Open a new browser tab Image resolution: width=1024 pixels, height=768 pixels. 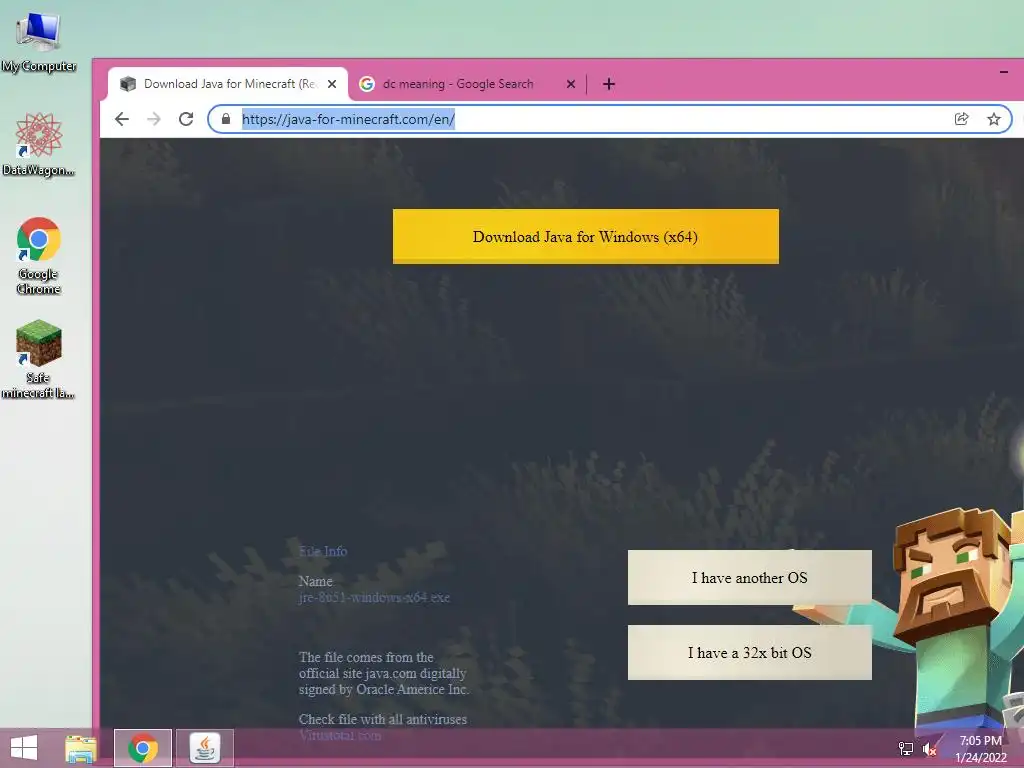(609, 84)
